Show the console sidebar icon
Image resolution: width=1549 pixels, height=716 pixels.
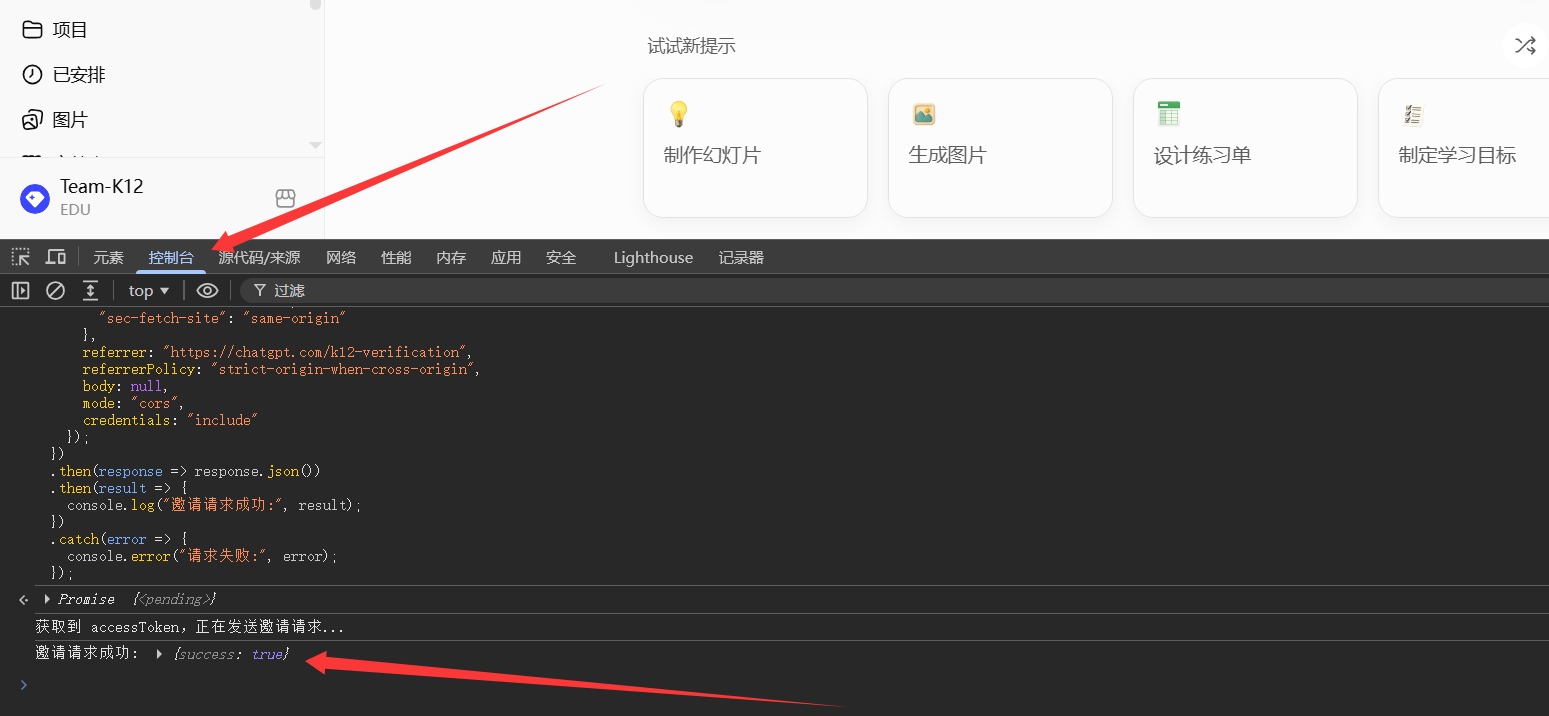pyautogui.click(x=20, y=291)
